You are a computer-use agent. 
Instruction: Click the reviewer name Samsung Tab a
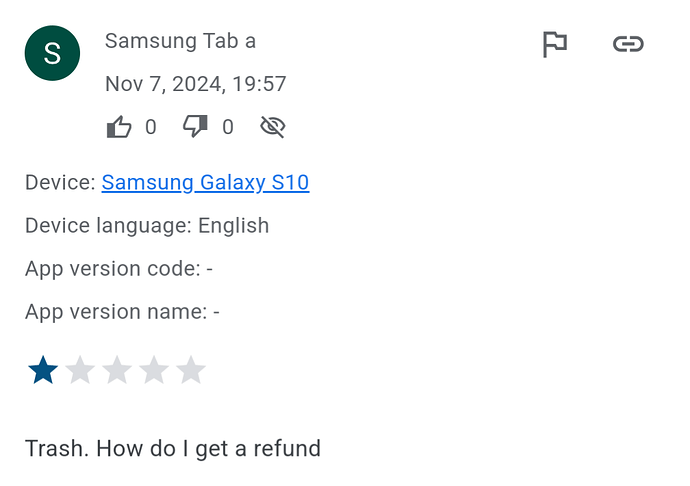coord(180,41)
